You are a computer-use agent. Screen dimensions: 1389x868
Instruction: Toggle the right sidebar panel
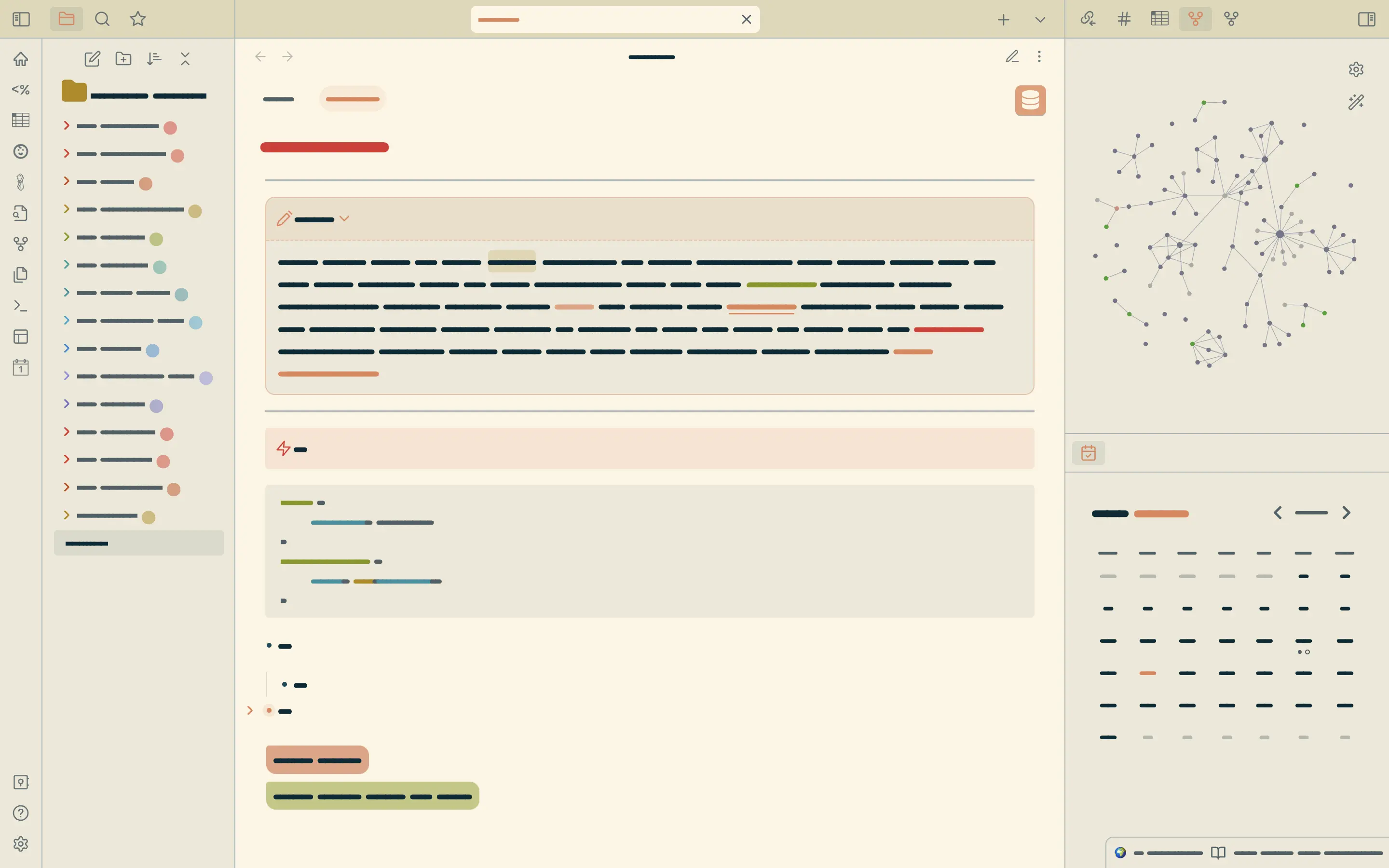tap(1367, 19)
